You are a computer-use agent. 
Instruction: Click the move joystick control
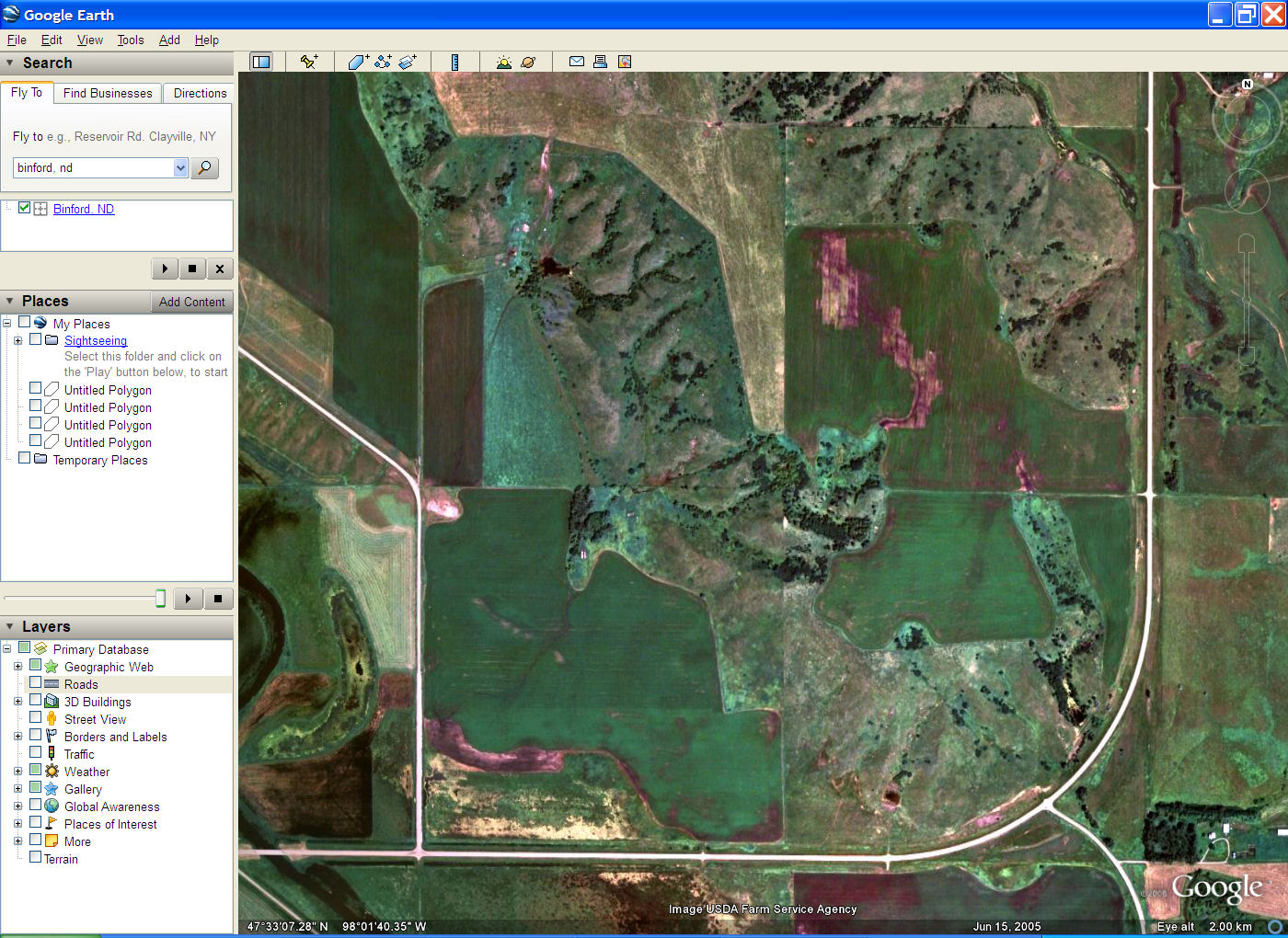coord(1248,190)
